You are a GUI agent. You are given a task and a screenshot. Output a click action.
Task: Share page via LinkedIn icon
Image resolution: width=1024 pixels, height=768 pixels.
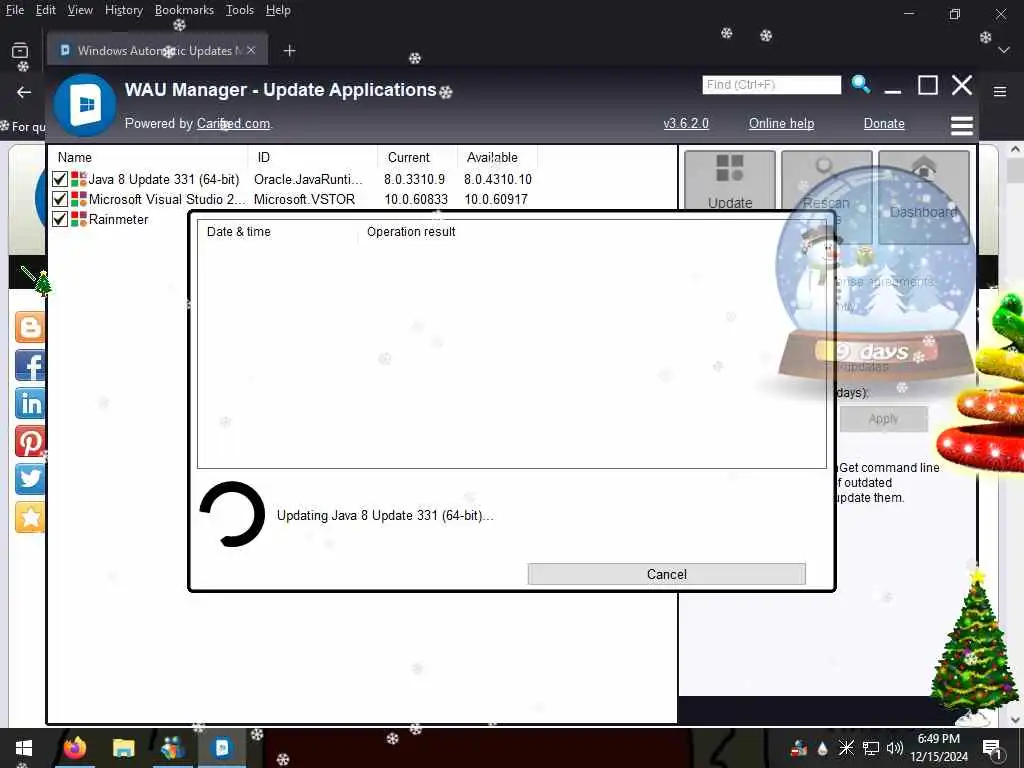tap(29, 404)
